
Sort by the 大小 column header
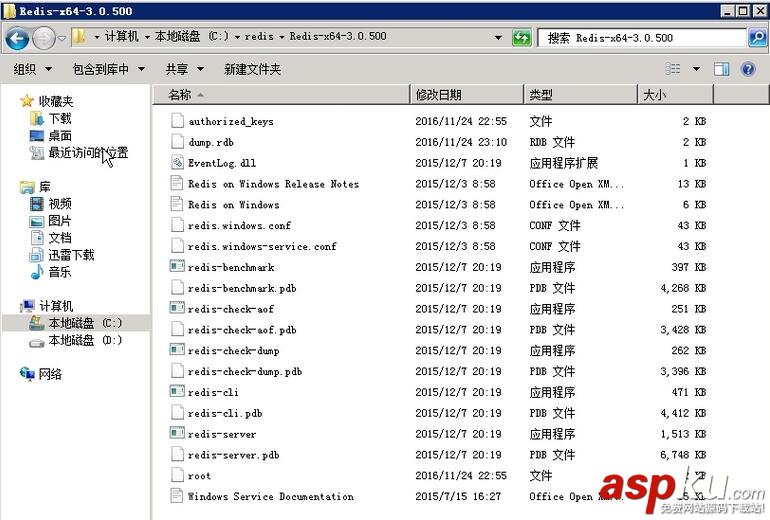click(675, 95)
